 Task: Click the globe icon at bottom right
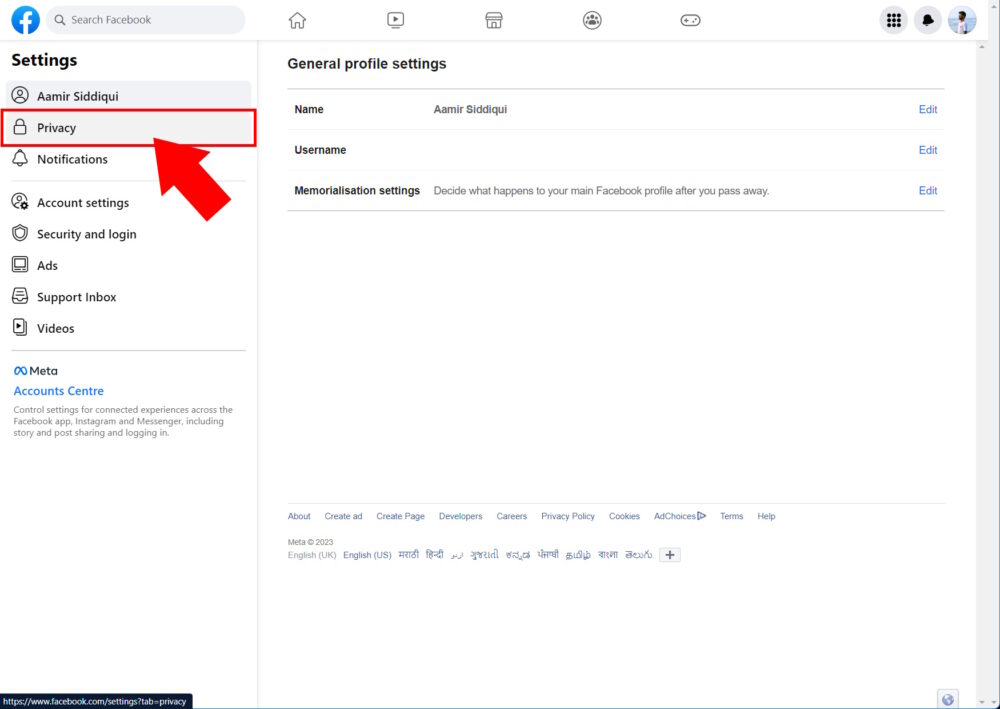(948, 698)
